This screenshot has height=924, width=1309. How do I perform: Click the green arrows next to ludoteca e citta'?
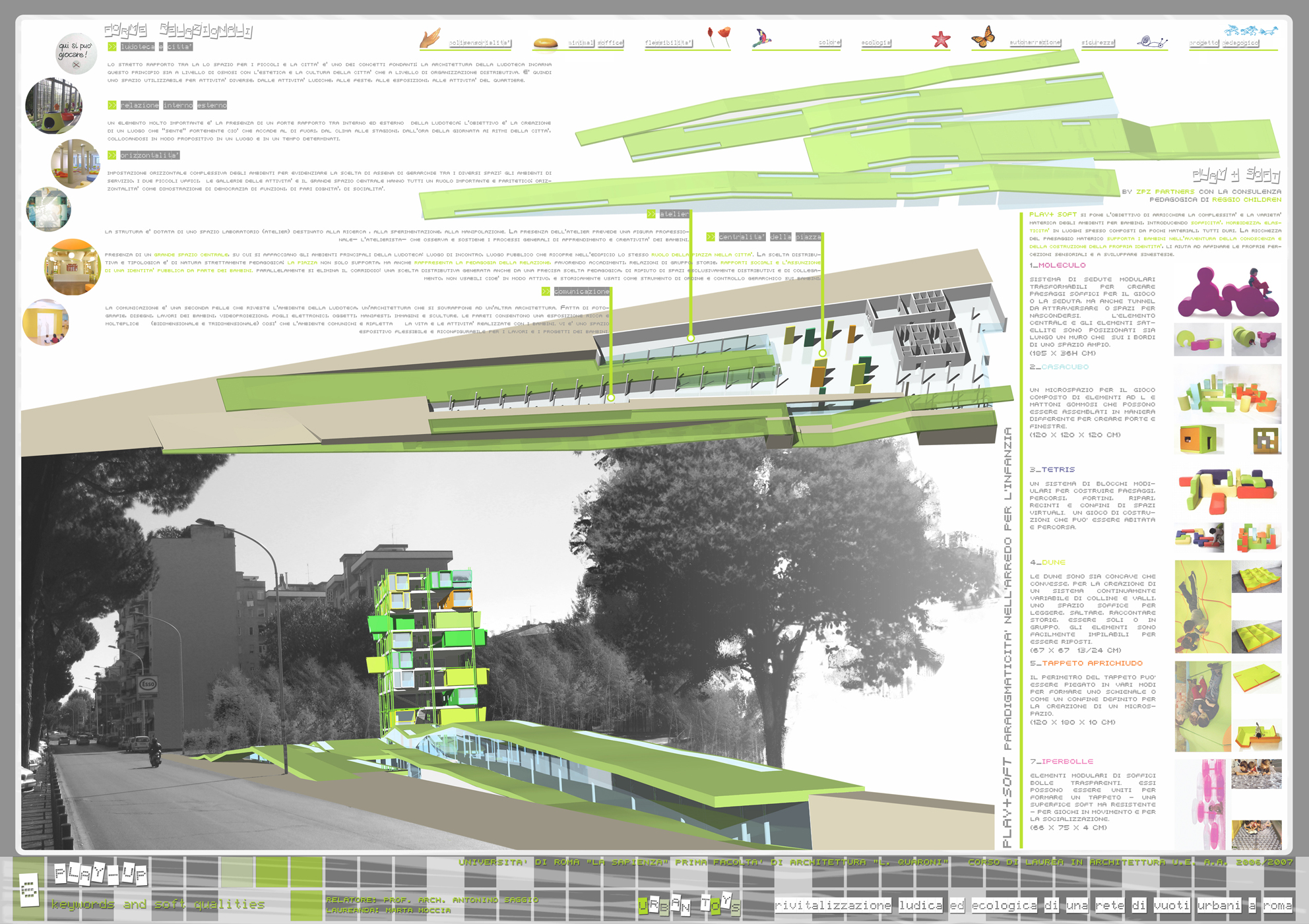tap(112, 47)
